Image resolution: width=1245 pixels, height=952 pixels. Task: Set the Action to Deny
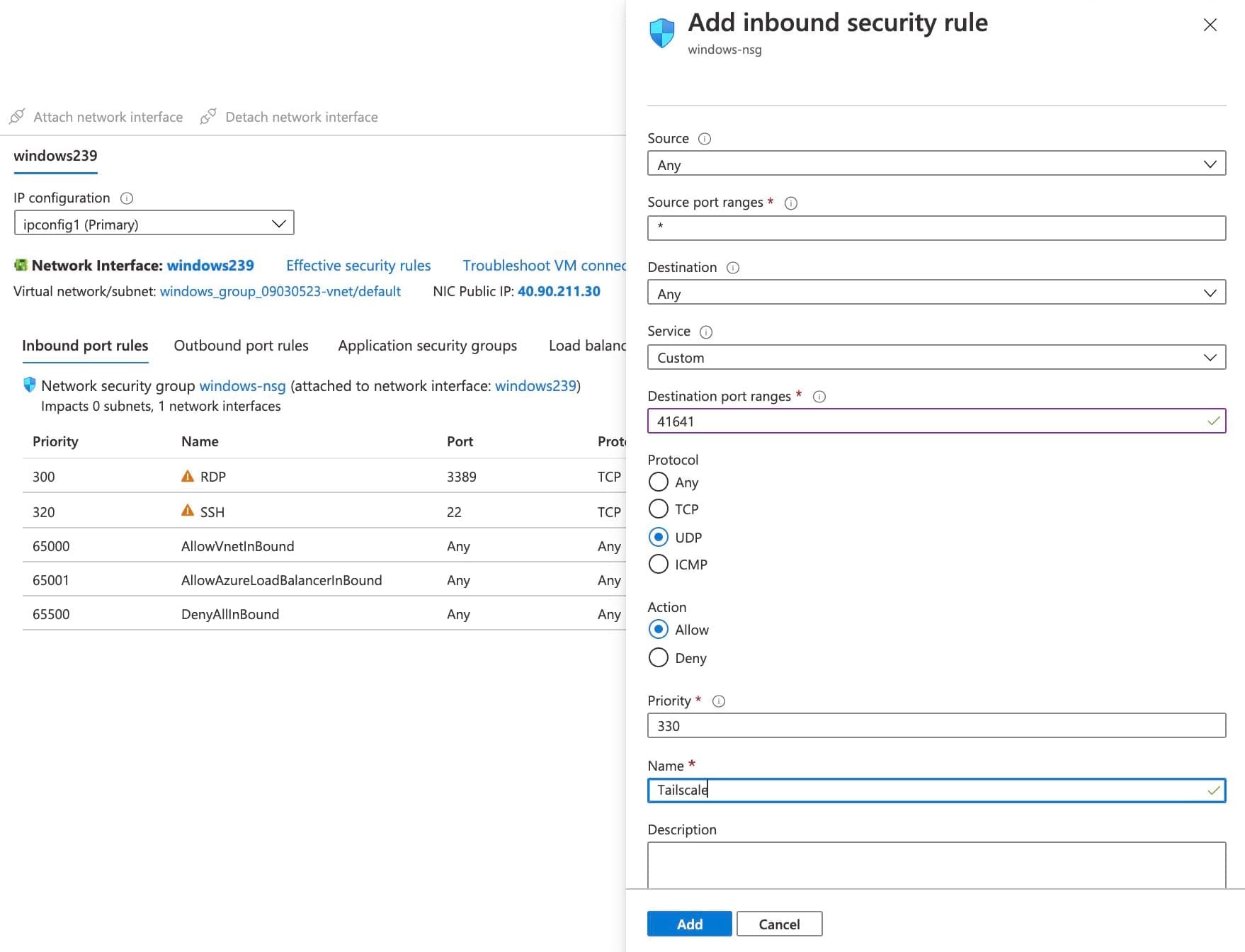[658, 658]
